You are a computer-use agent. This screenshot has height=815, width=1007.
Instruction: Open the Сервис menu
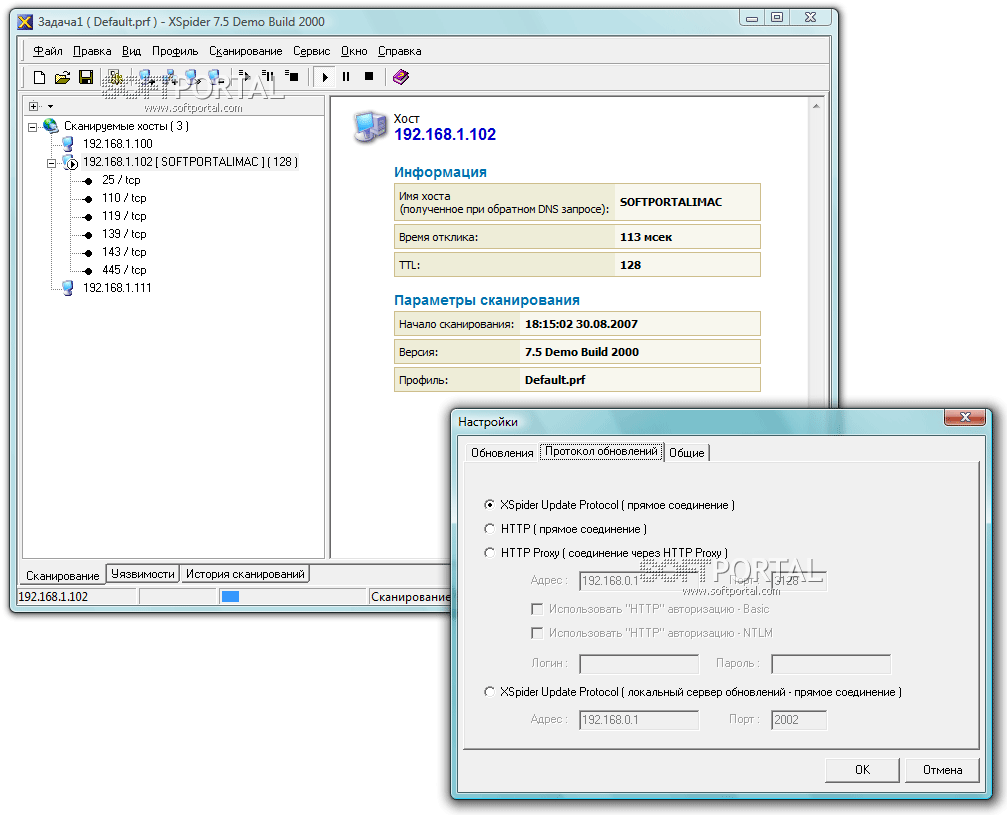pyautogui.click(x=311, y=51)
